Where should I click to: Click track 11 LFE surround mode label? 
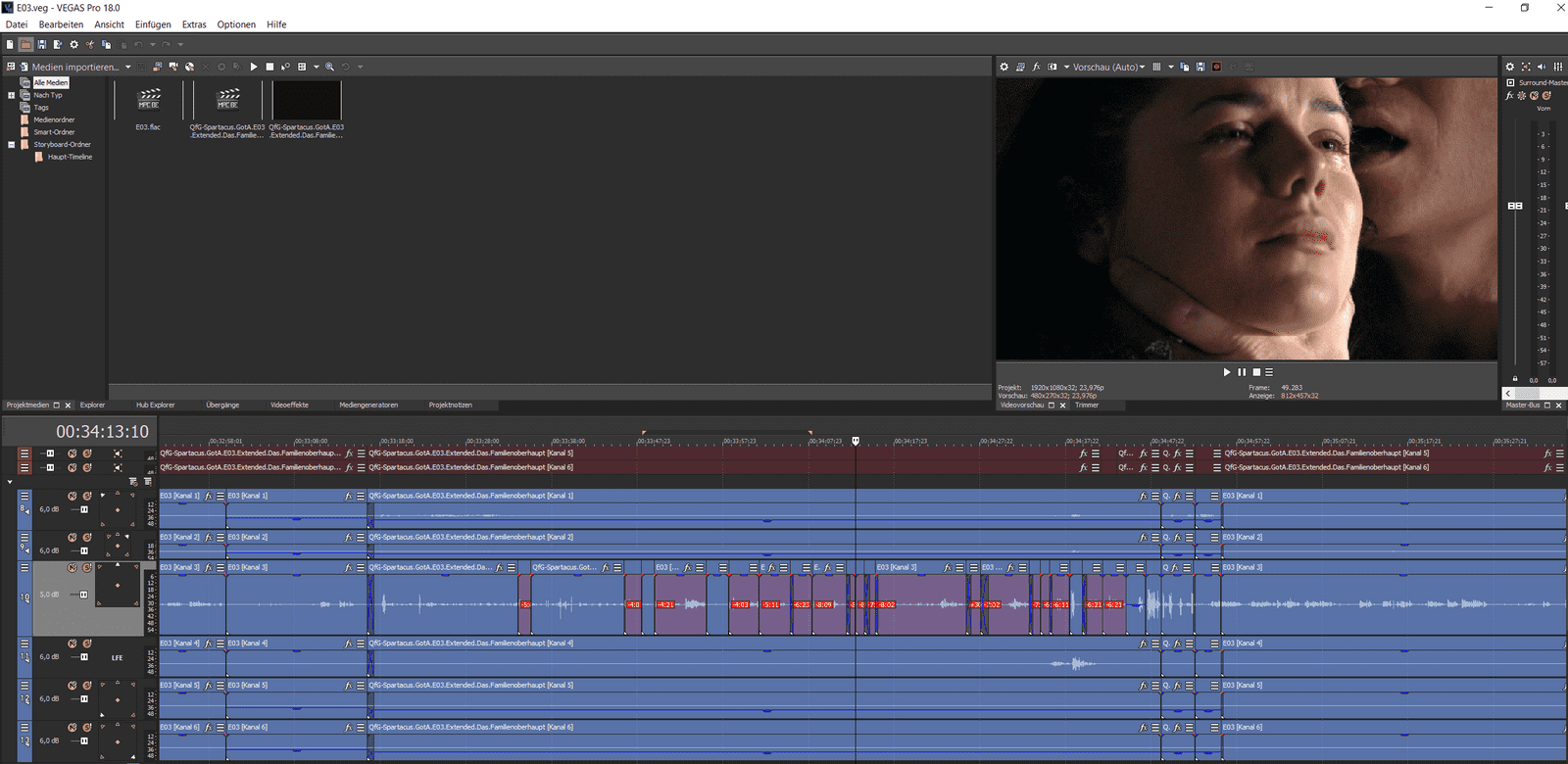[117, 657]
